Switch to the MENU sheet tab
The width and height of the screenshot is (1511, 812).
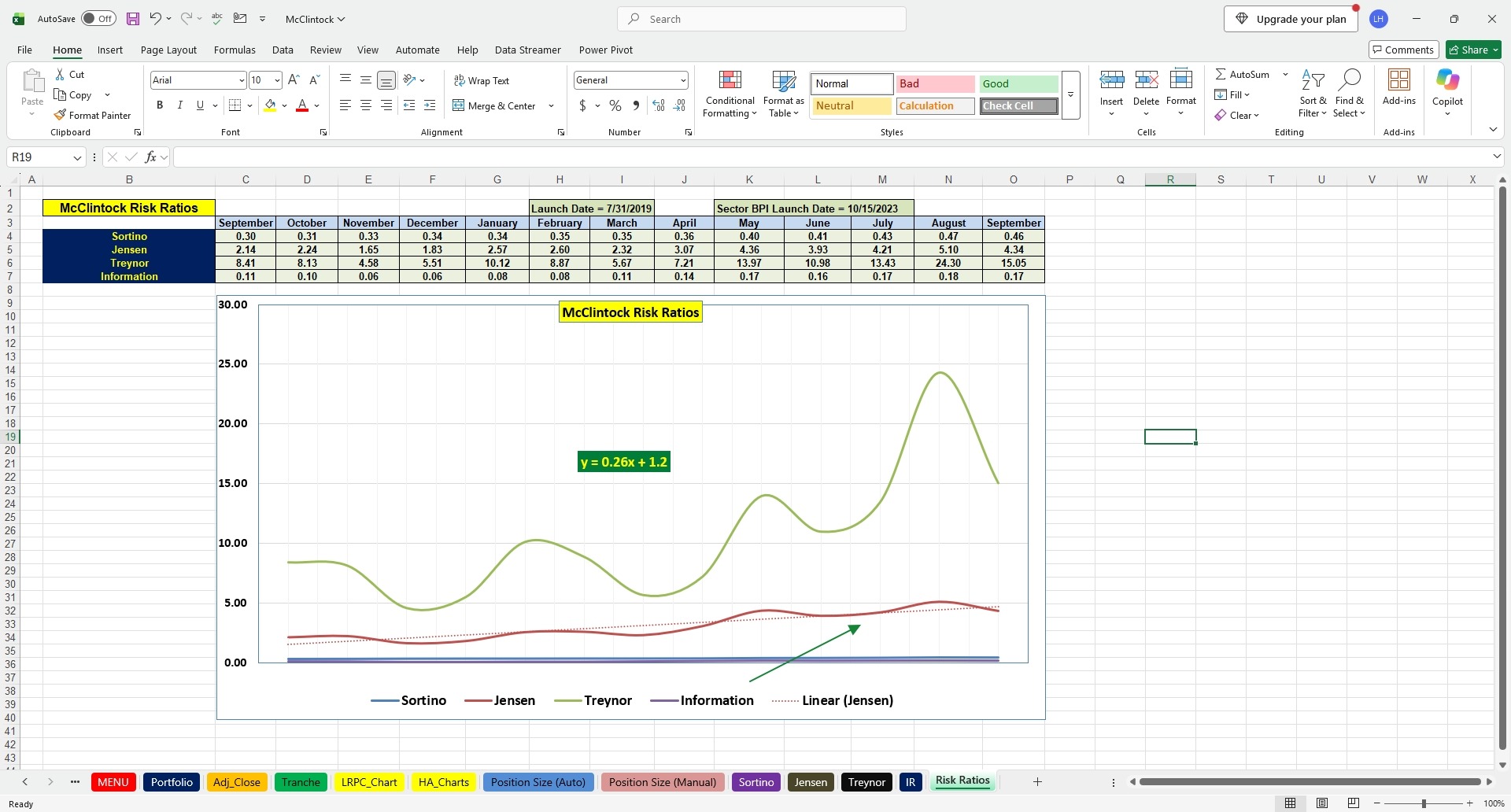coord(113,782)
